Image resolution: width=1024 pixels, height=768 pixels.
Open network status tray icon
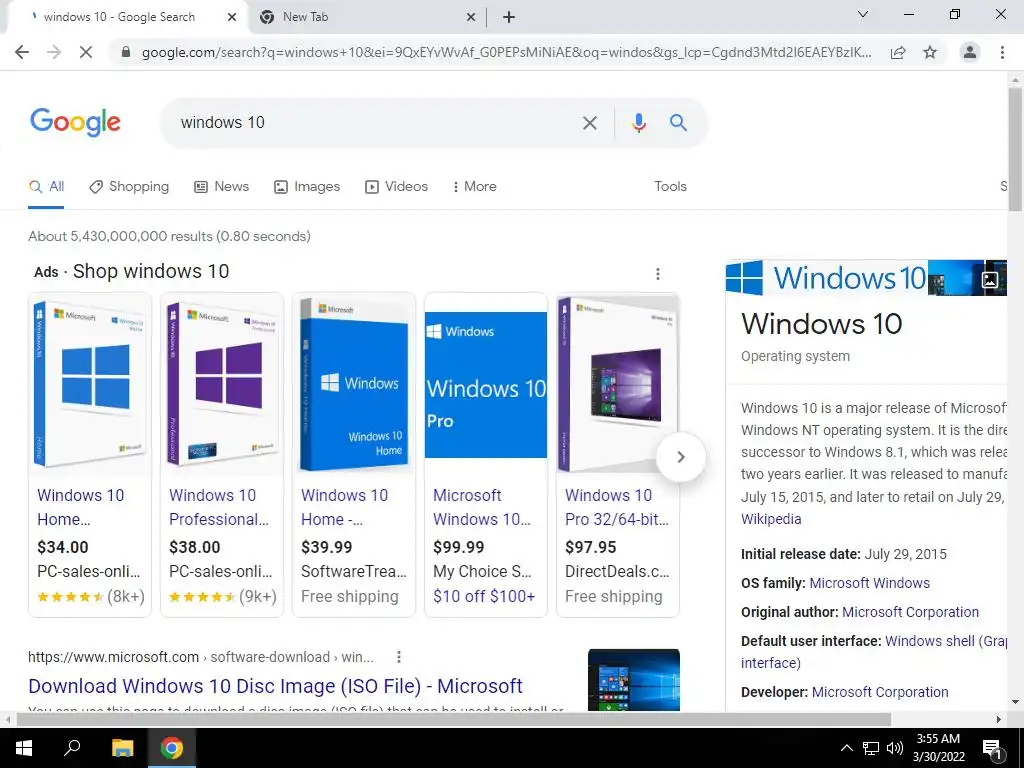tap(871, 748)
